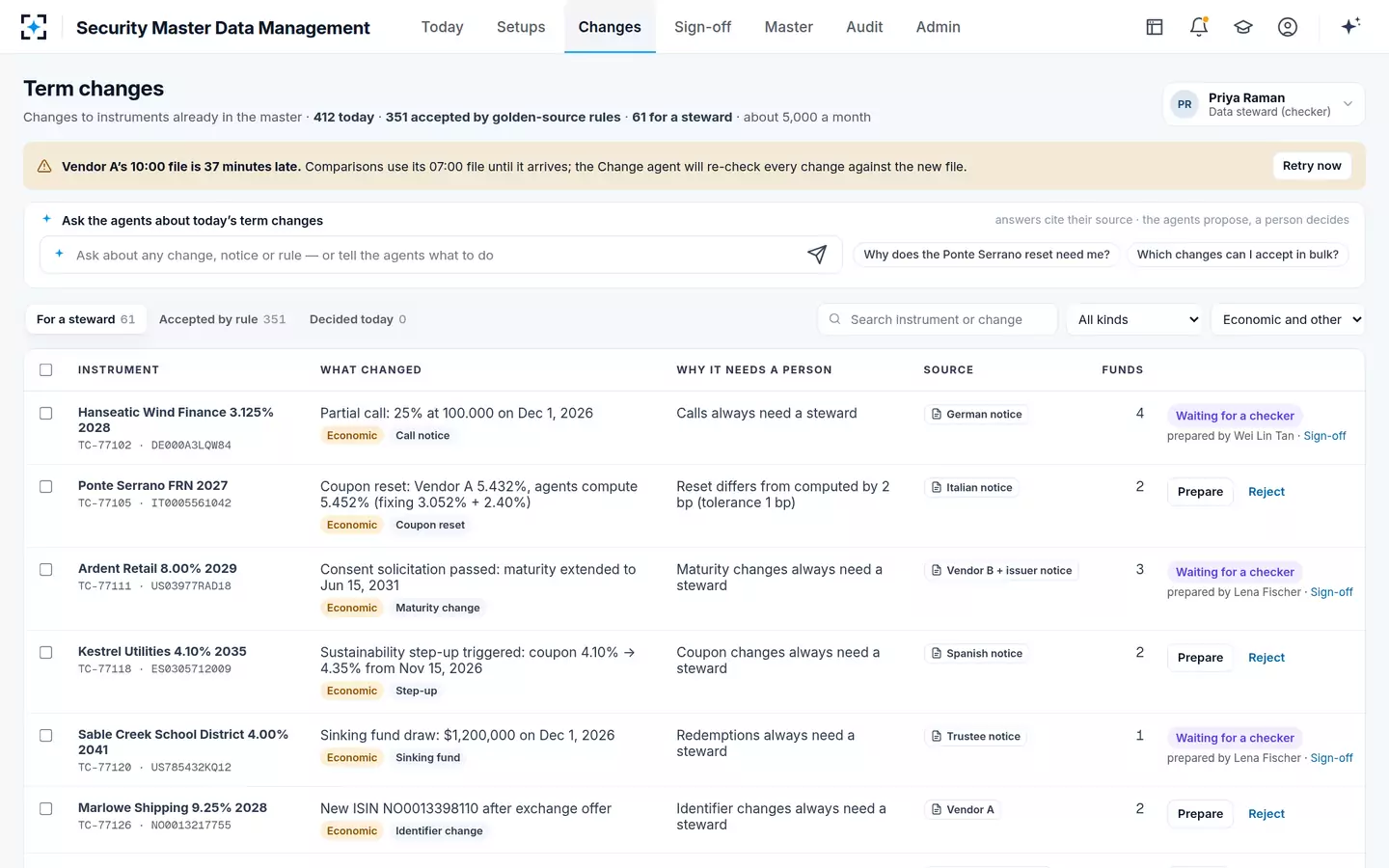Switch to the Master tab
This screenshot has height=868, width=1389.
[788, 27]
